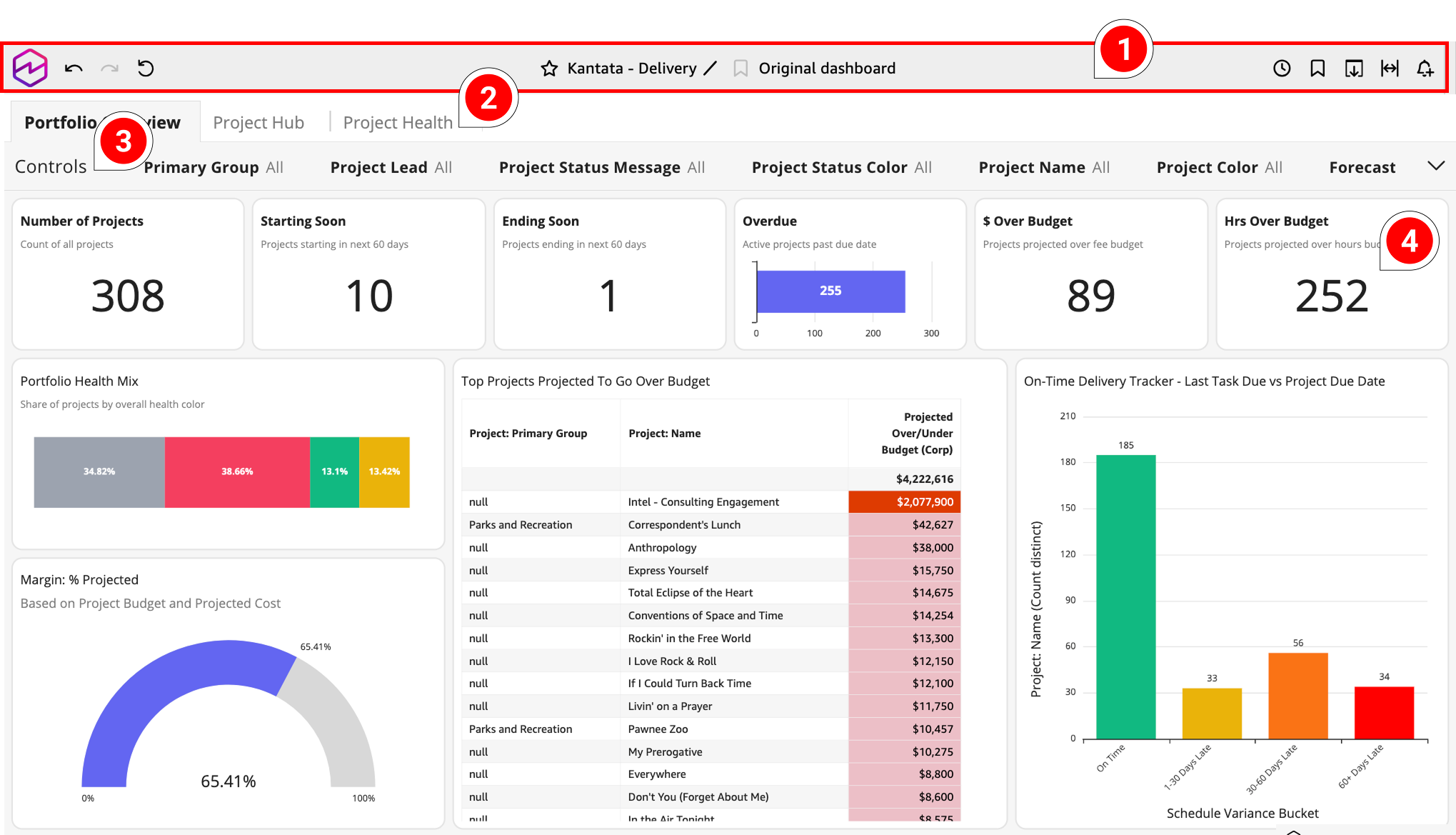
Task: Click the Correspondent's Lunch project name
Action: pos(684,525)
